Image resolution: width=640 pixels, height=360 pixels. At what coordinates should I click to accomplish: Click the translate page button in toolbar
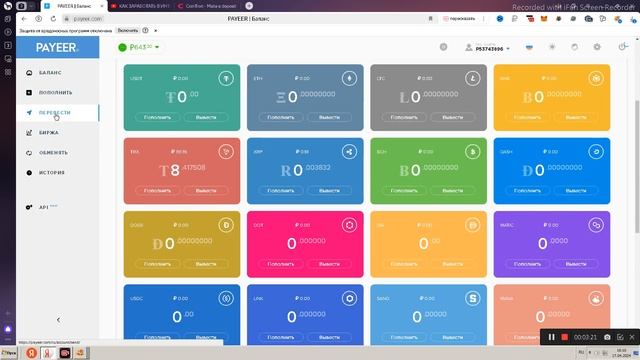coord(459,19)
